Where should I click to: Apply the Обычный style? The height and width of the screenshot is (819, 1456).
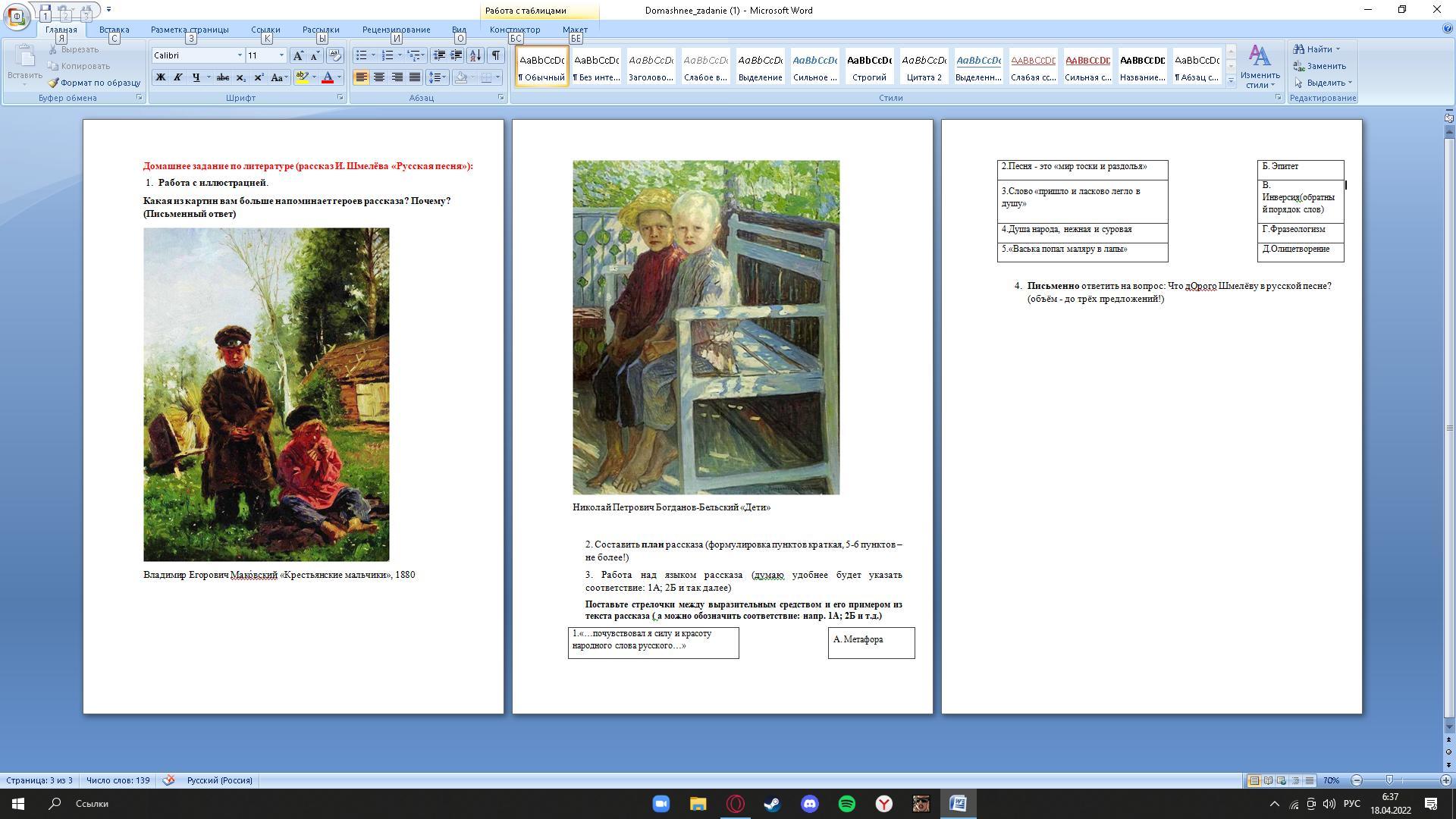pyautogui.click(x=542, y=66)
